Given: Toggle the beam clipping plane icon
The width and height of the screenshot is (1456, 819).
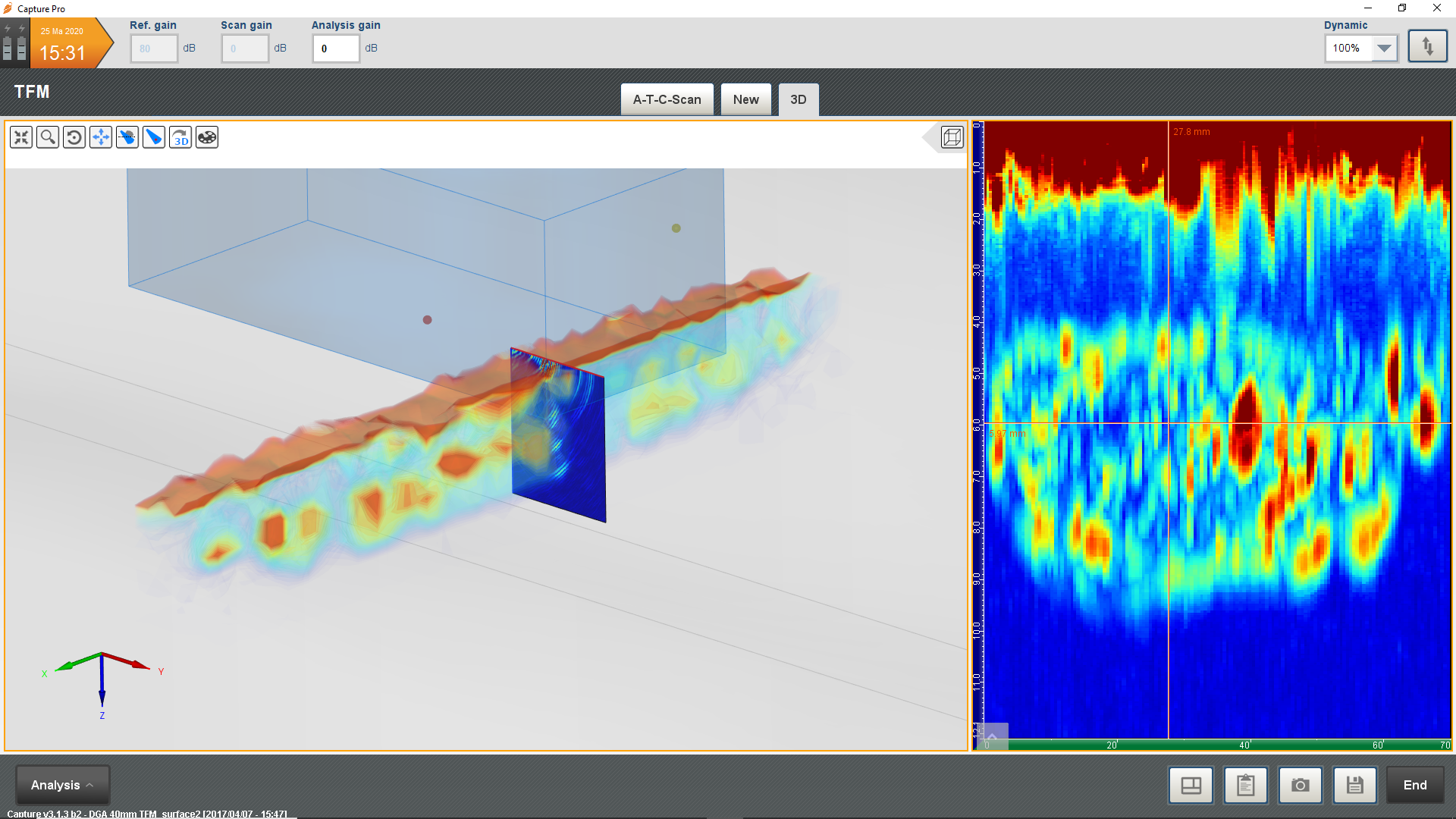Looking at the screenshot, I should [127, 137].
